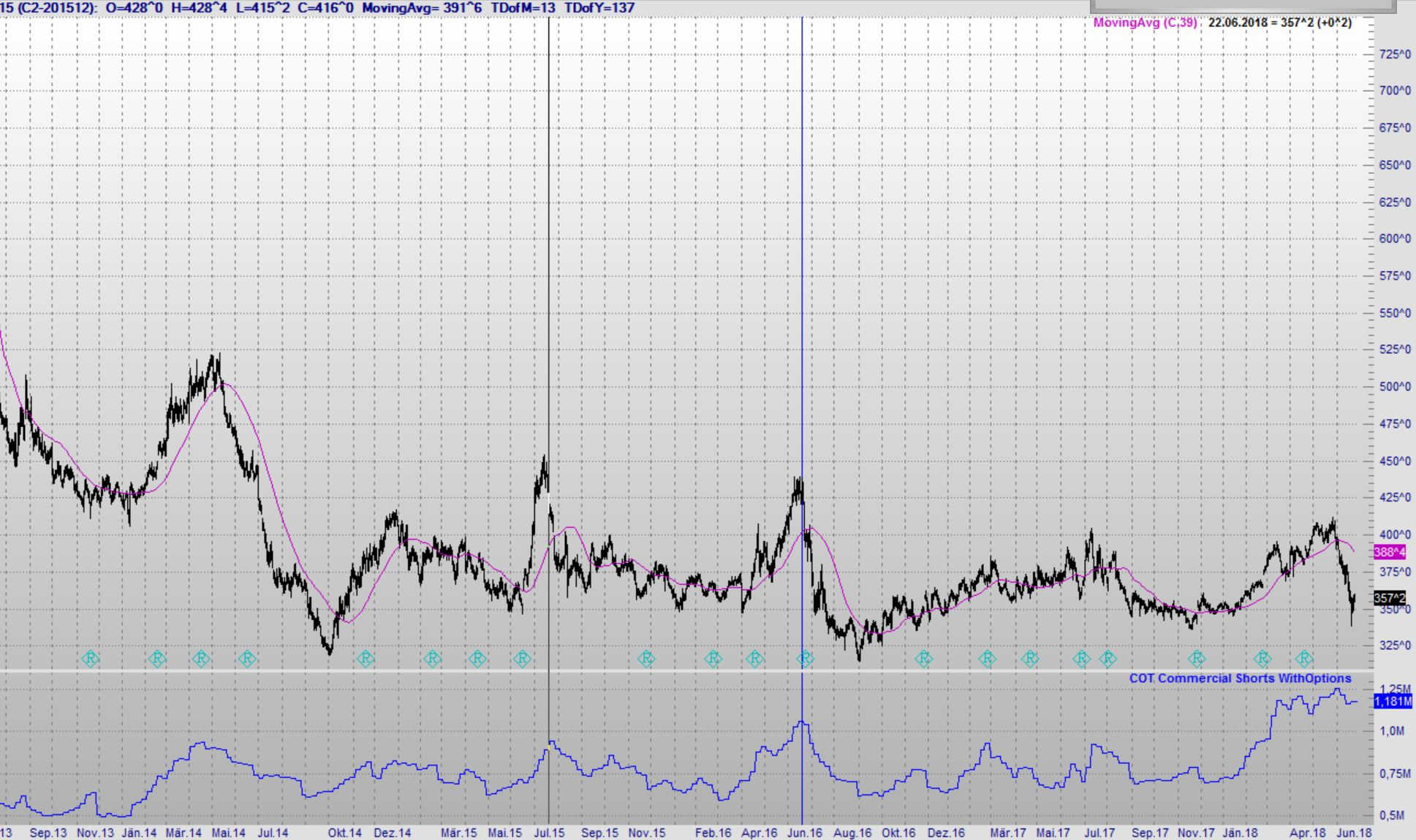Screen dimensions: 1416x840
Task: Click the lone rollover marker near Dez.16
Action: click(x=924, y=659)
